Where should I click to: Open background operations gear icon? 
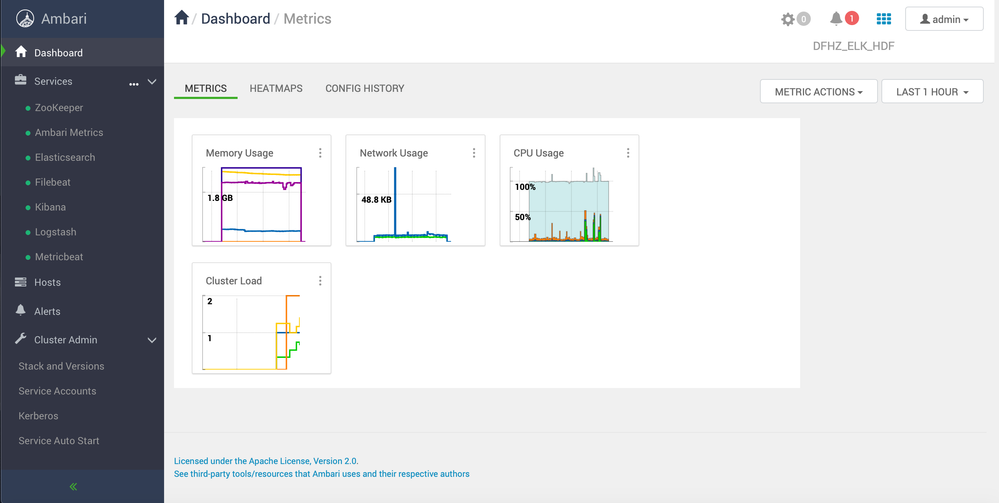point(790,19)
